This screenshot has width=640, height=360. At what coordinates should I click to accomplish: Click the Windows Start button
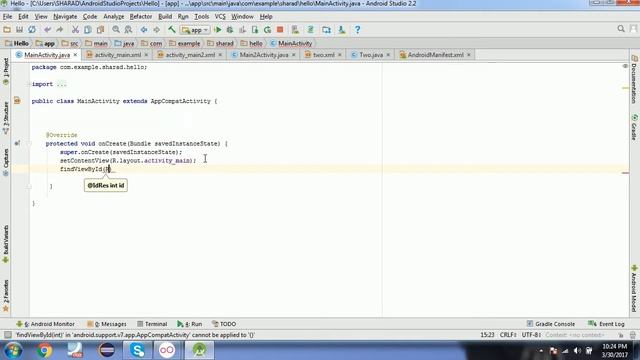coord(13,351)
